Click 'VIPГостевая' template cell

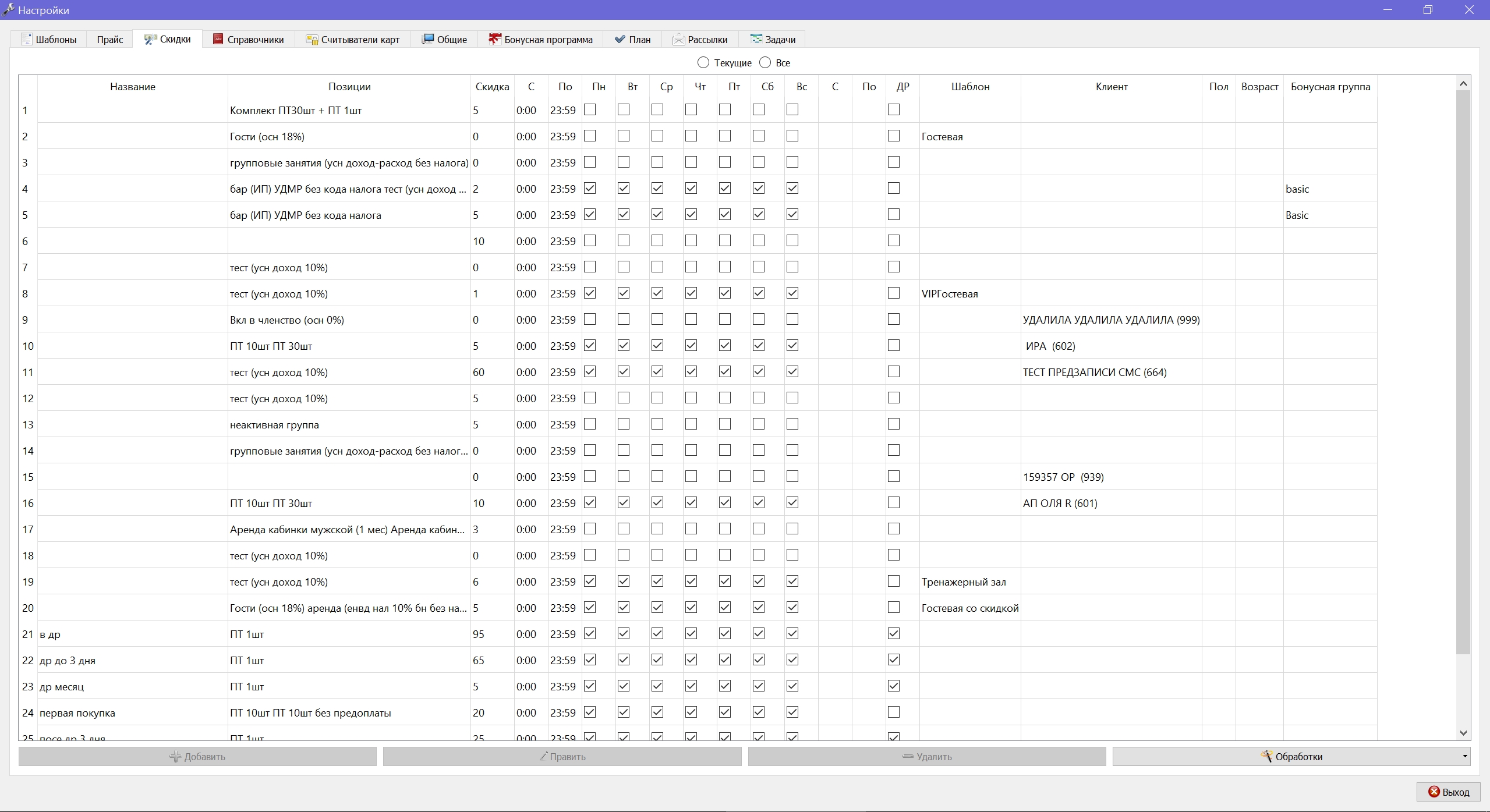click(970, 293)
